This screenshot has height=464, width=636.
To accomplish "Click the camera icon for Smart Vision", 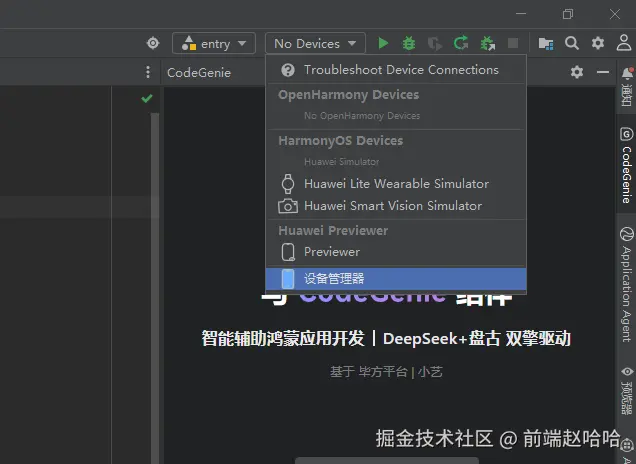I will click(x=288, y=206).
